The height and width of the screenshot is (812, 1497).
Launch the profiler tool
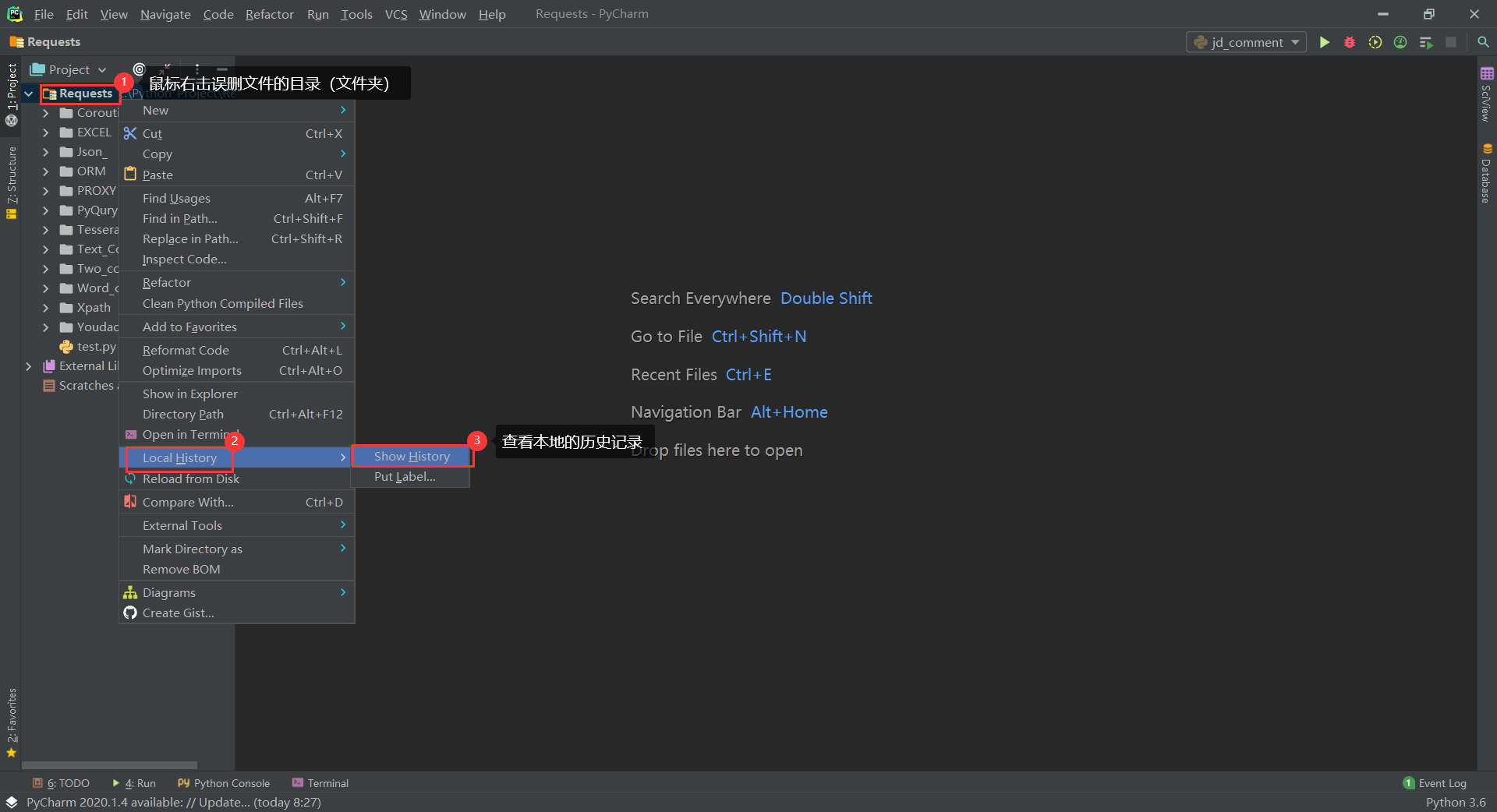pos(1400,43)
